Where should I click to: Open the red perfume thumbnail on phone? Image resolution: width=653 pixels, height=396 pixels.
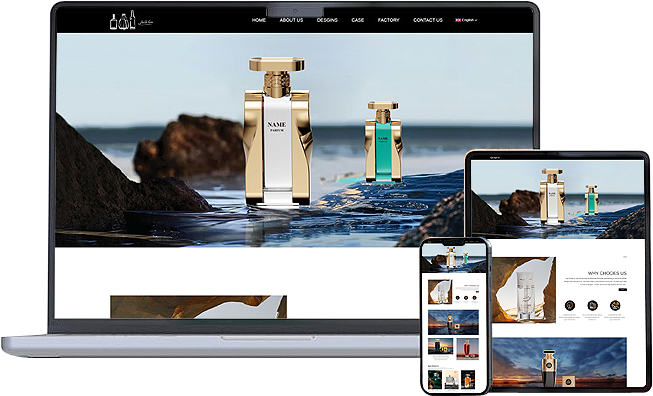467,349
